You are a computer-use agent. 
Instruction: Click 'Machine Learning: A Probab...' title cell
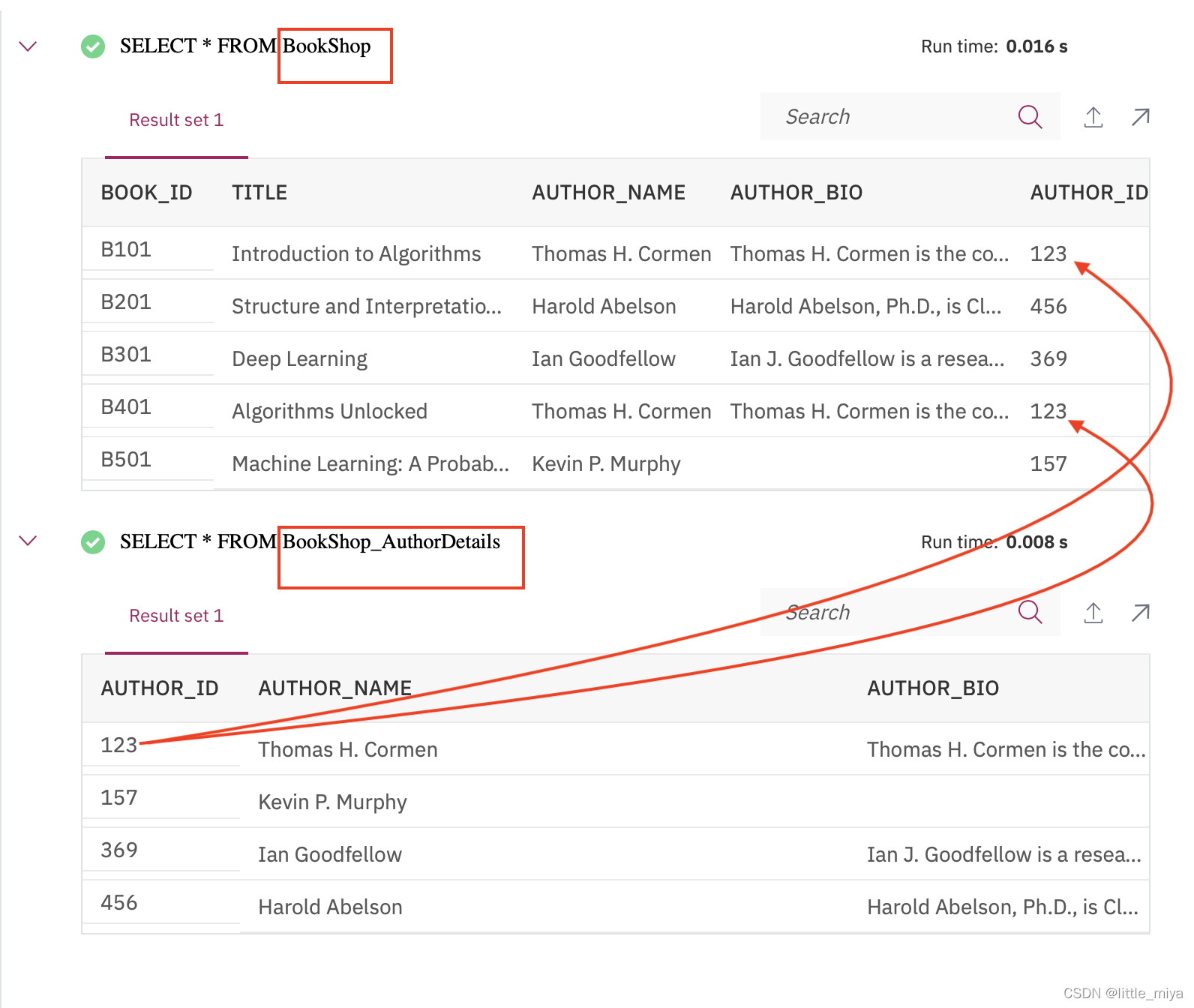coord(370,464)
